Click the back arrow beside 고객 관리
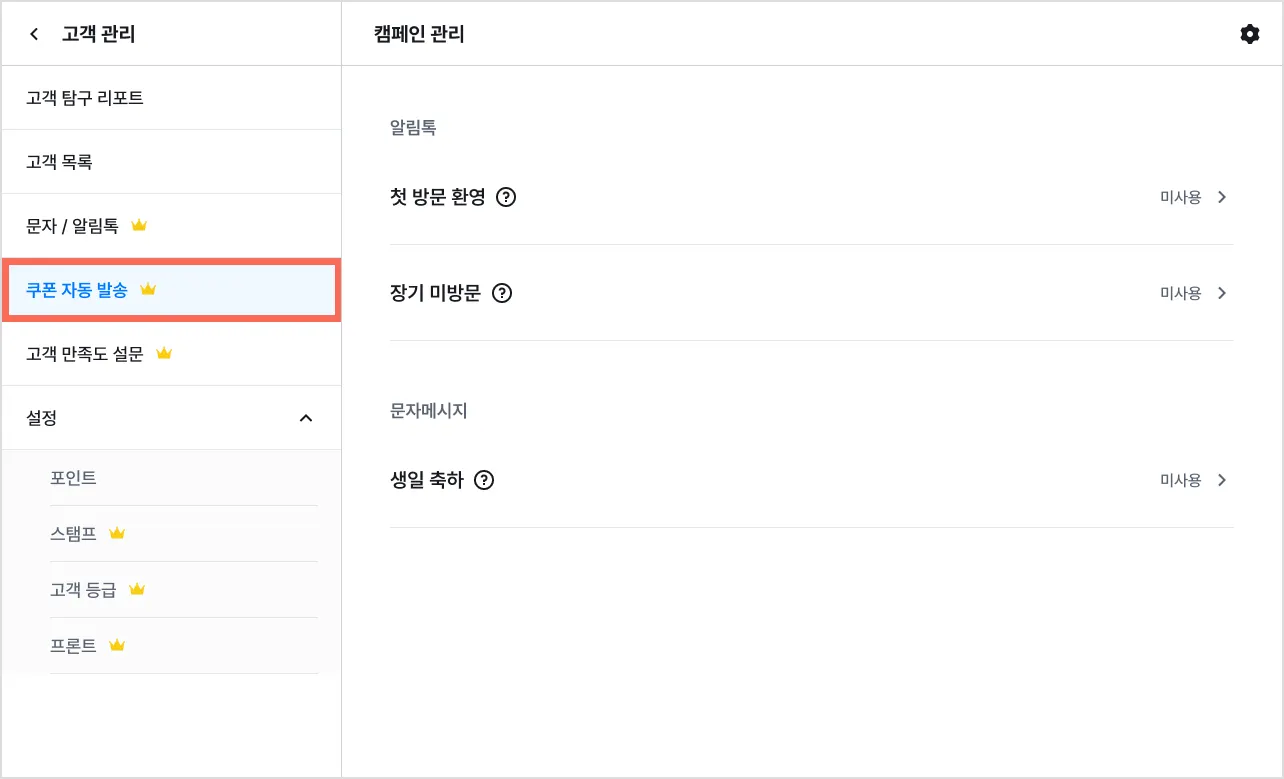 click(x=35, y=35)
